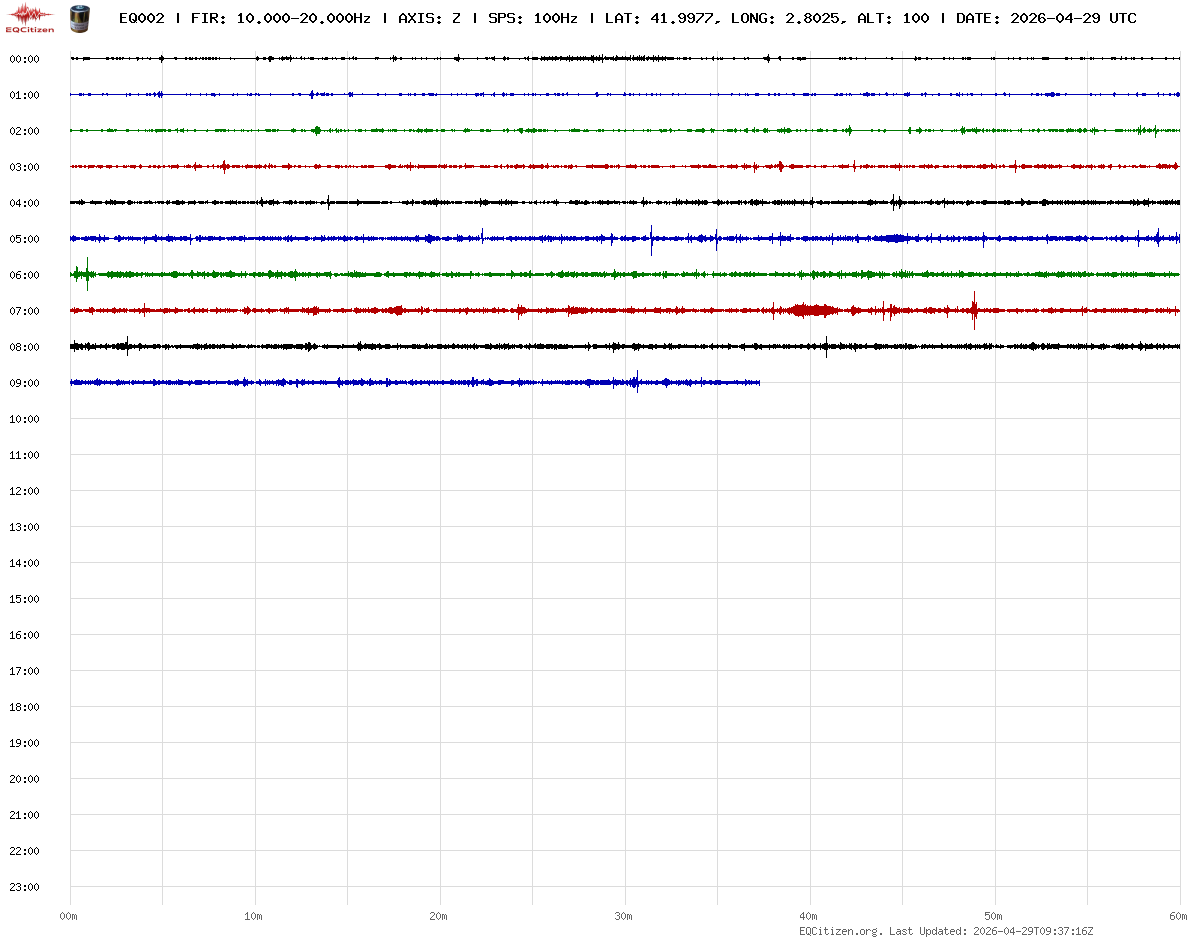This screenshot has height=940, width=1200.
Task: Click the large red burst on 07:00 trace
Action: pos(812,310)
